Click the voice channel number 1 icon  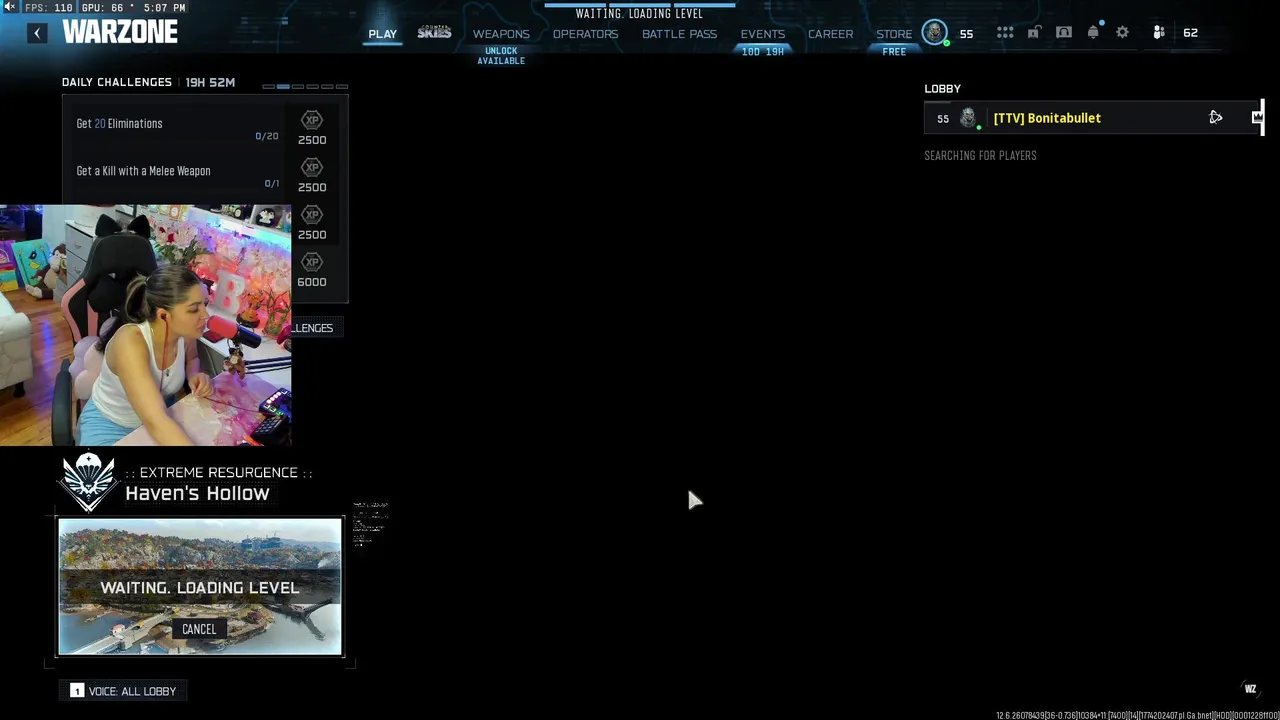click(x=77, y=691)
